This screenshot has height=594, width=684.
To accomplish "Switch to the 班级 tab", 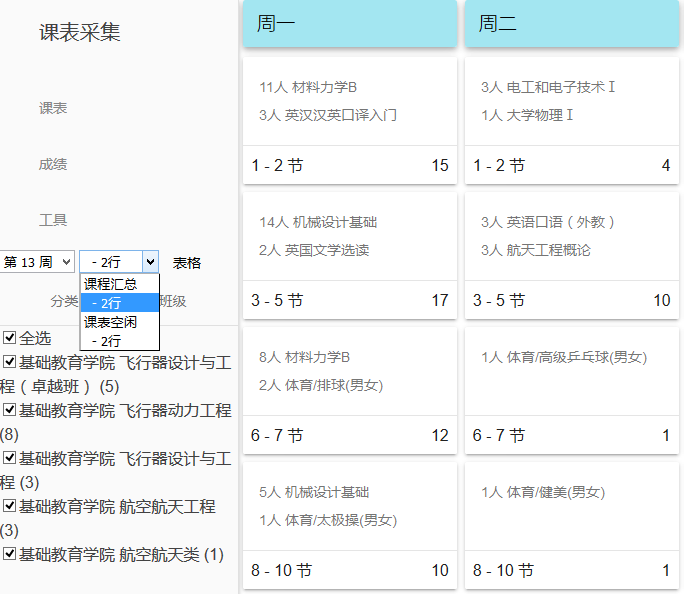I will click(x=172, y=302).
